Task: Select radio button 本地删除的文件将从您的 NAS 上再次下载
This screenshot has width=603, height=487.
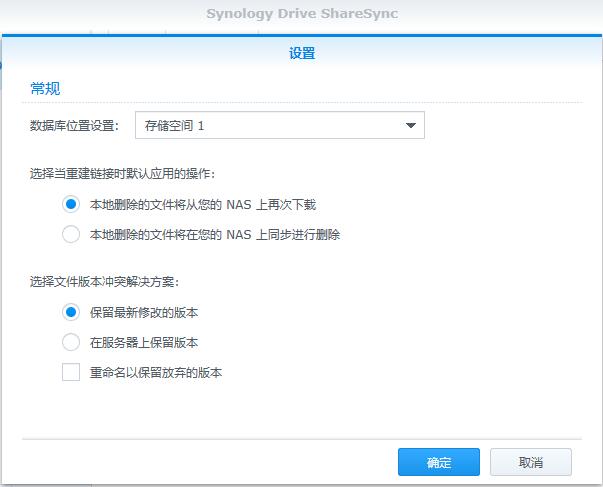Action: tap(71, 204)
